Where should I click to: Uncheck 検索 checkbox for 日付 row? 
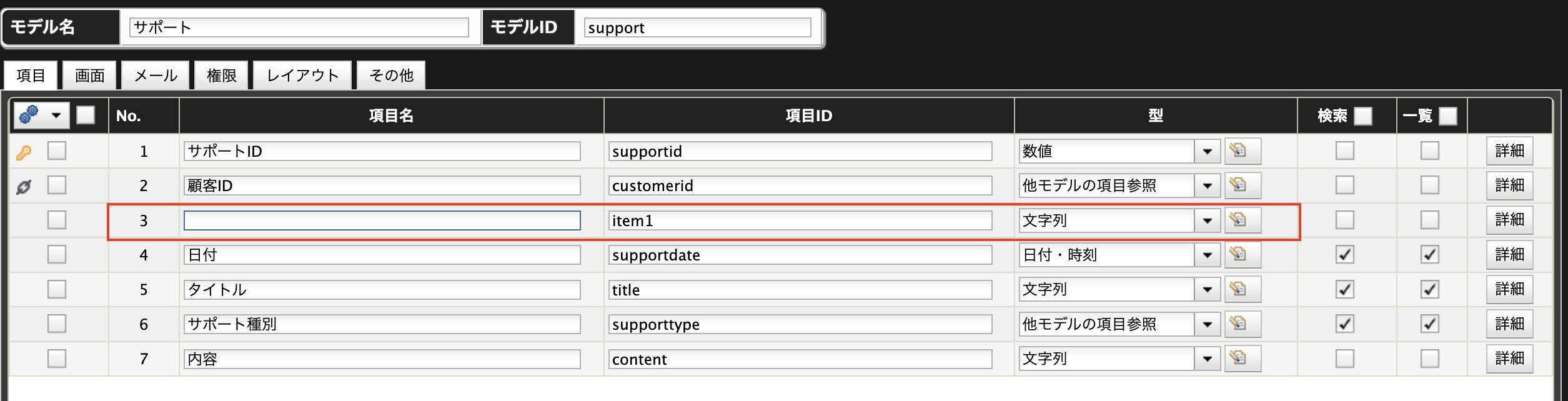pos(1344,254)
